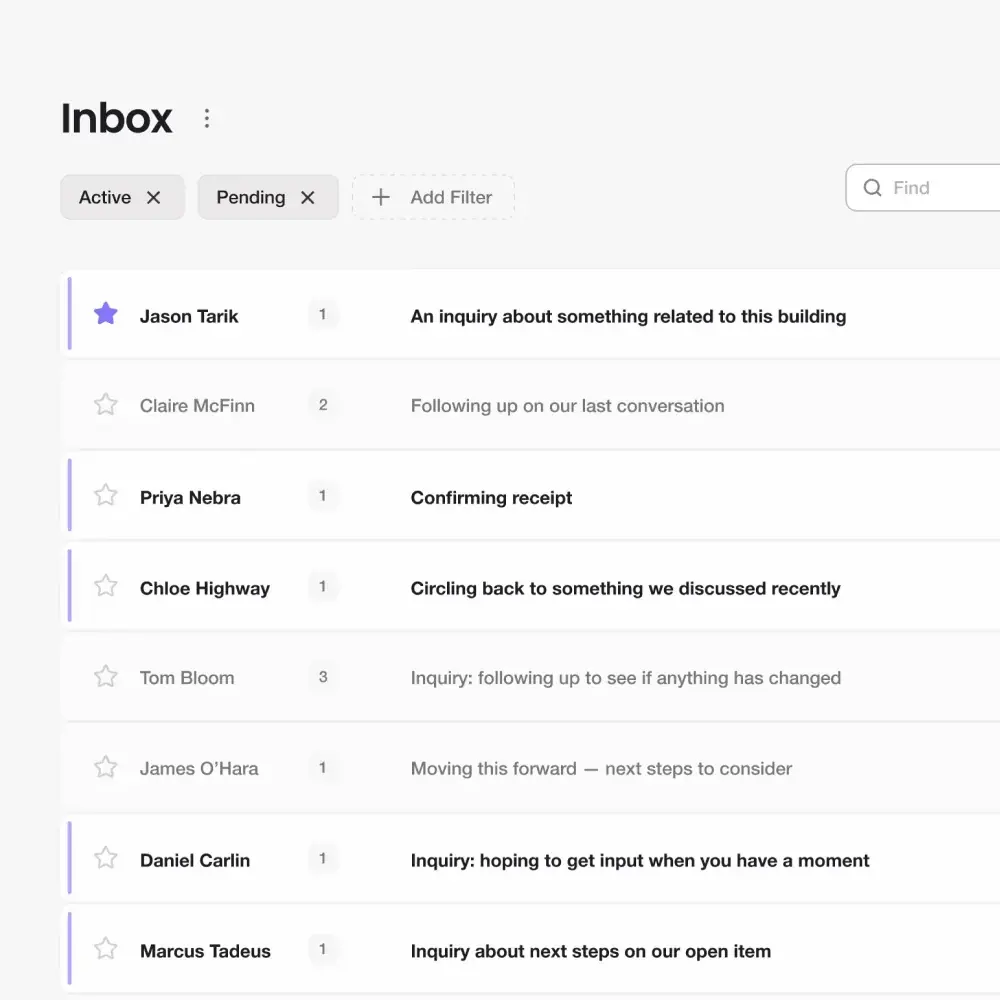The width and height of the screenshot is (1000, 1000).
Task: Open subject "Following up on our last conversation"
Action: 567,406
